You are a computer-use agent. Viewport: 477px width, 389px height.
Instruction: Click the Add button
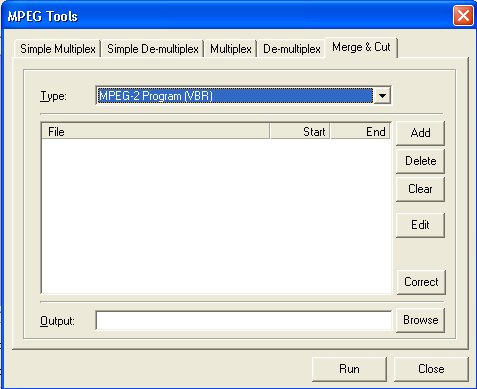coord(420,133)
